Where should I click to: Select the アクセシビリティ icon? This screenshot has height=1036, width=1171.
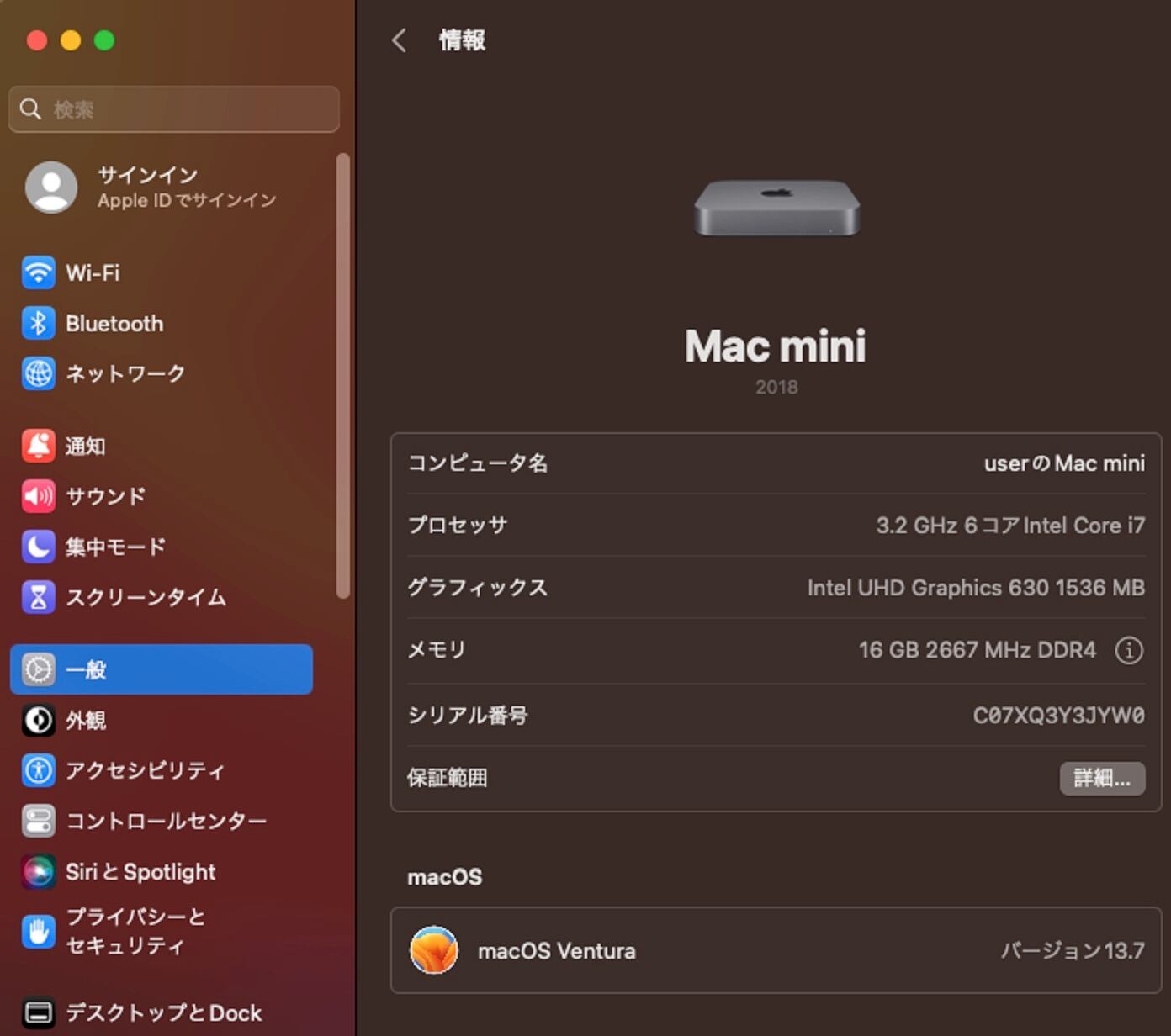tap(38, 770)
